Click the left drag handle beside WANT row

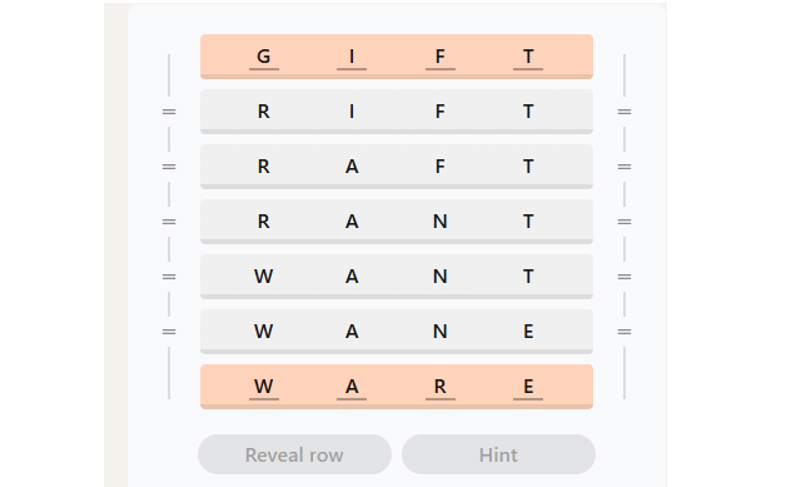pos(169,277)
